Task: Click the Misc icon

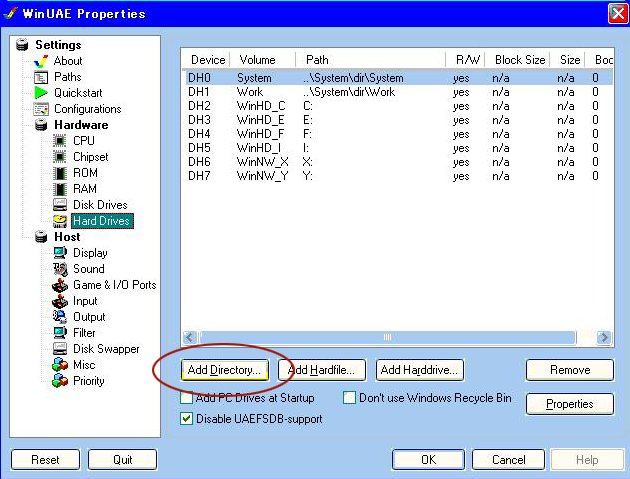Action: coord(60,365)
